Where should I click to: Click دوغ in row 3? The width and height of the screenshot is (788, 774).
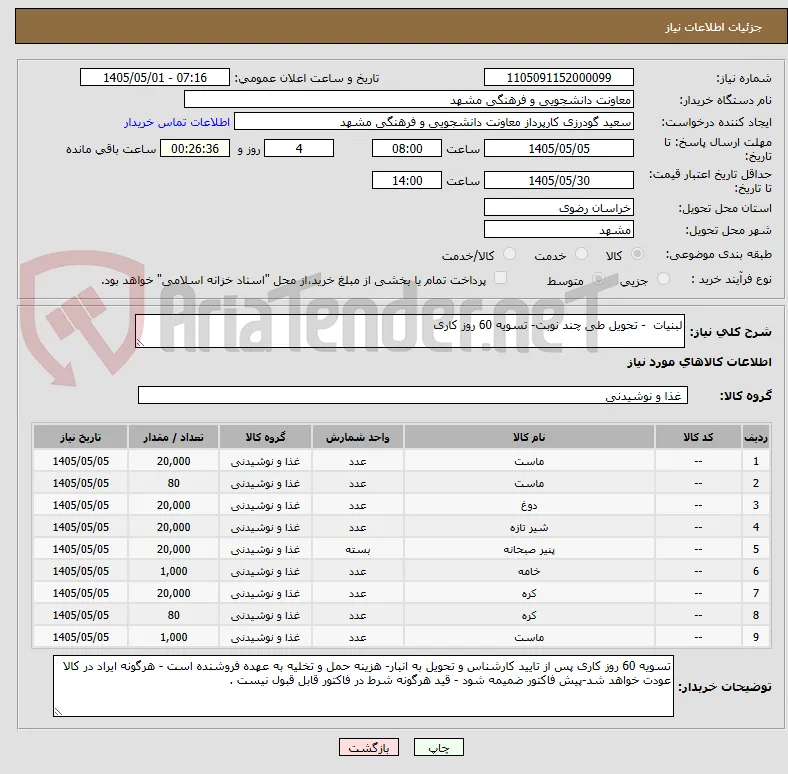(x=529, y=505)
